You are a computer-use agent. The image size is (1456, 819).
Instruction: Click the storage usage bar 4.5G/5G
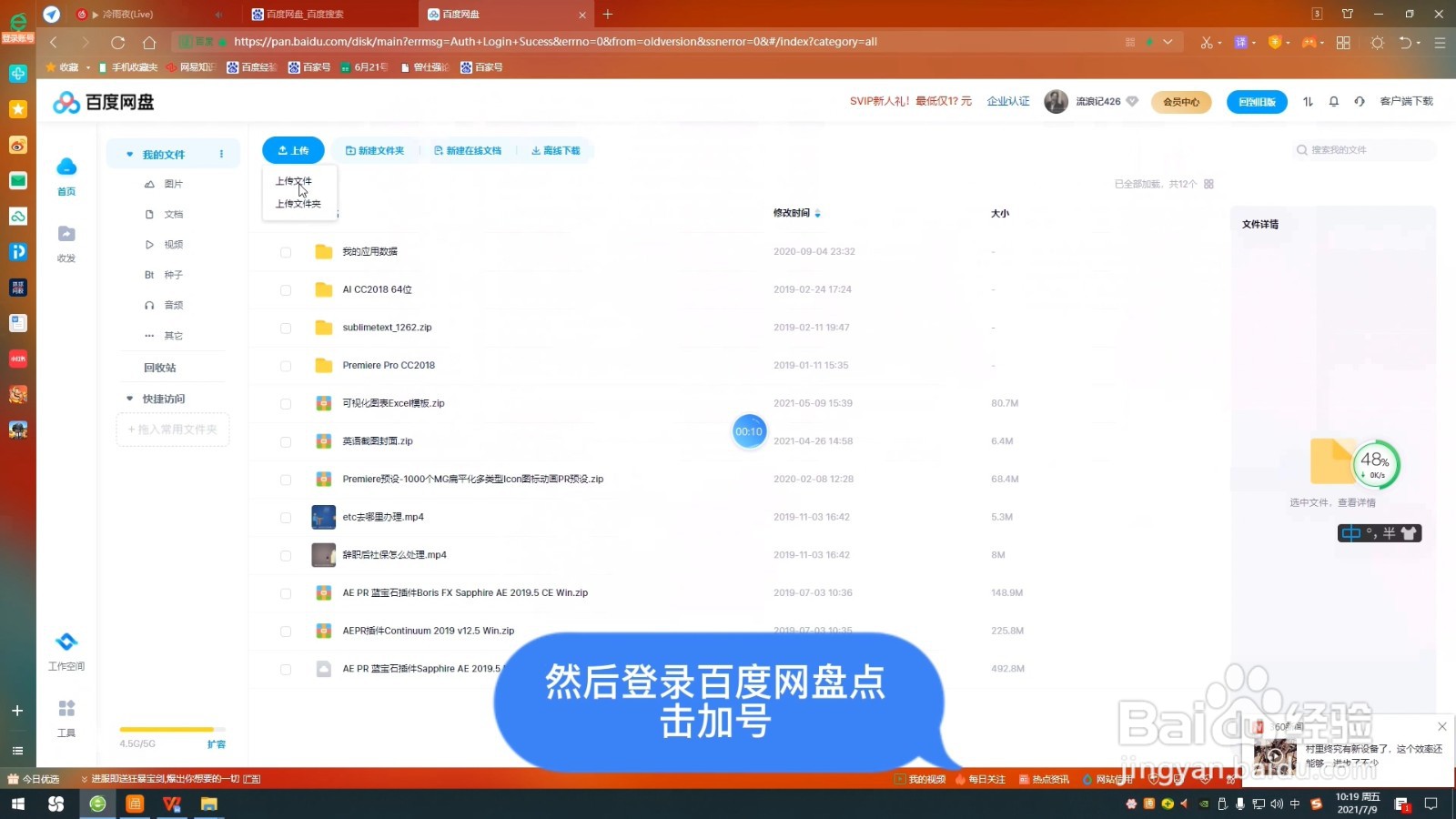(x=172, y=730)
